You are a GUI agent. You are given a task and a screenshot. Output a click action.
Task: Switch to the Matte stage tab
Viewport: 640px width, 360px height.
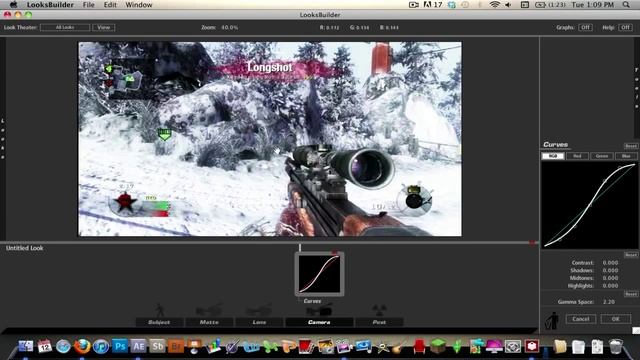tap(209, 322)
